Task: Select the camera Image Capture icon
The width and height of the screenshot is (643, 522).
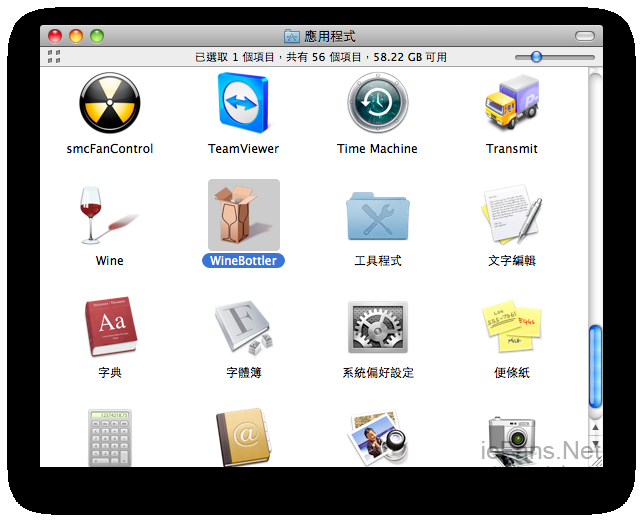Action: tap(512, 441)
